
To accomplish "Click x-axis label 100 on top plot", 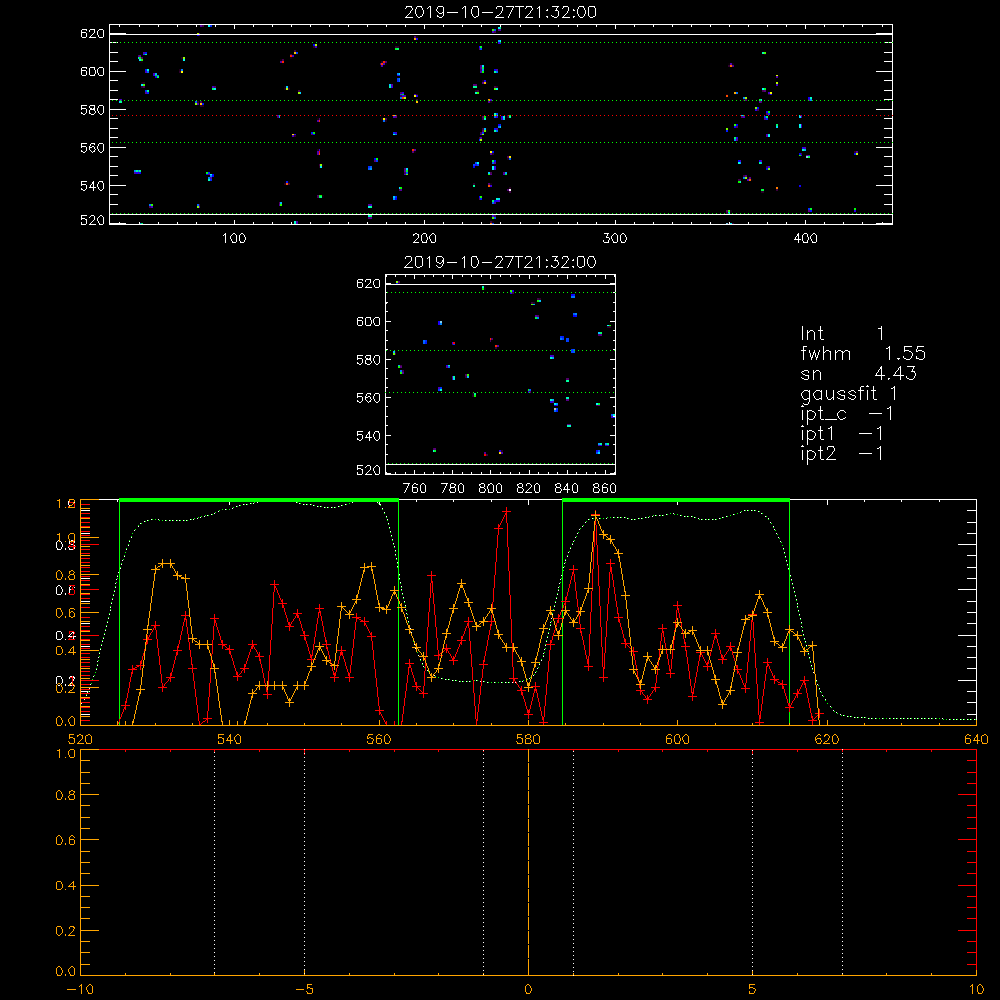I will pos(234,239).
